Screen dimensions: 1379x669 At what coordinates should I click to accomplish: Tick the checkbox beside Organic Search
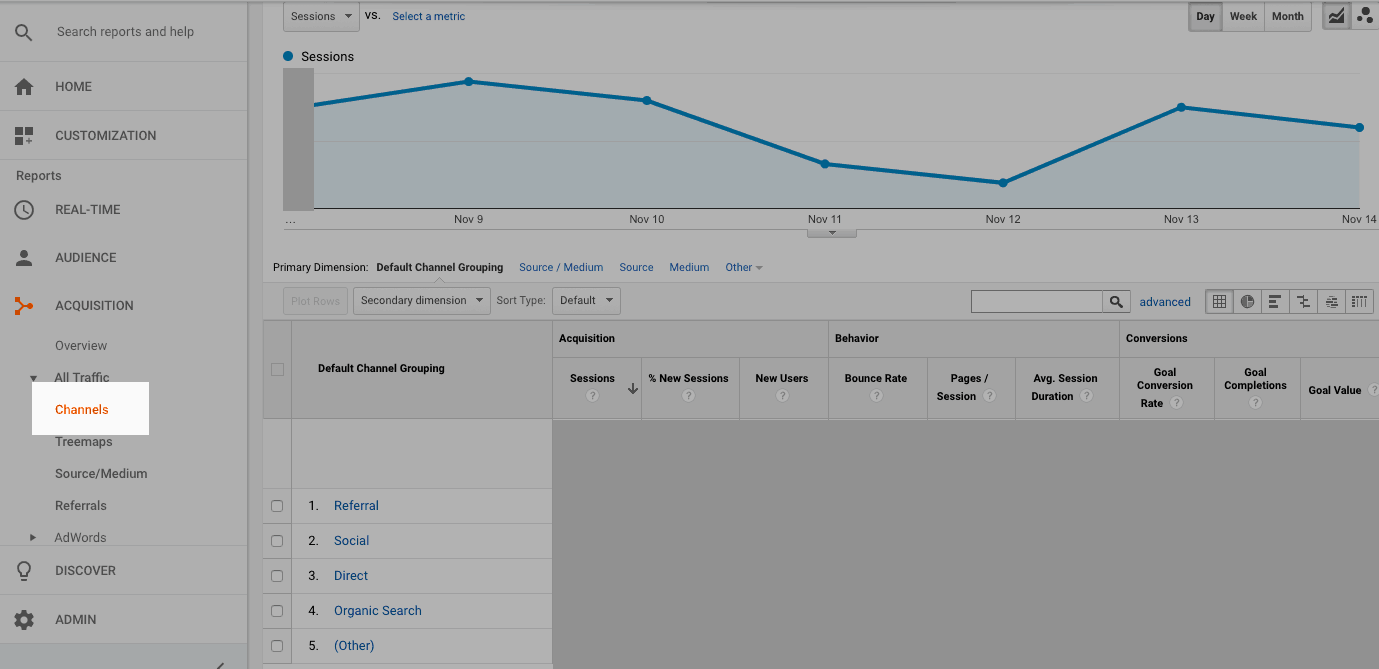pos(277,610)
